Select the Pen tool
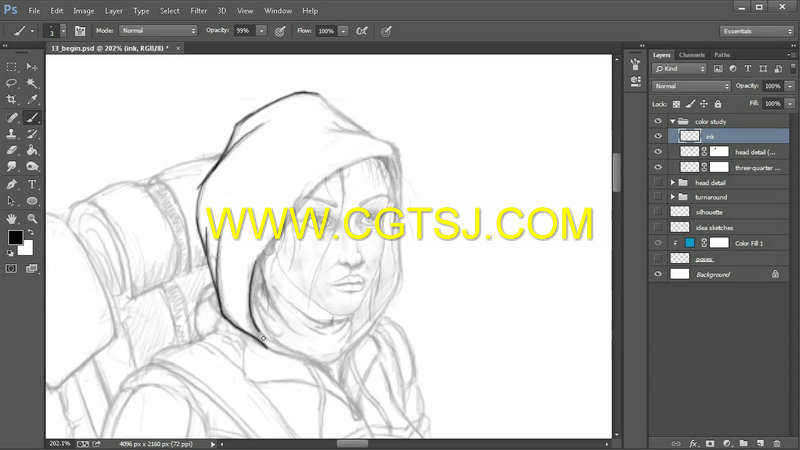 pos(11,185)
